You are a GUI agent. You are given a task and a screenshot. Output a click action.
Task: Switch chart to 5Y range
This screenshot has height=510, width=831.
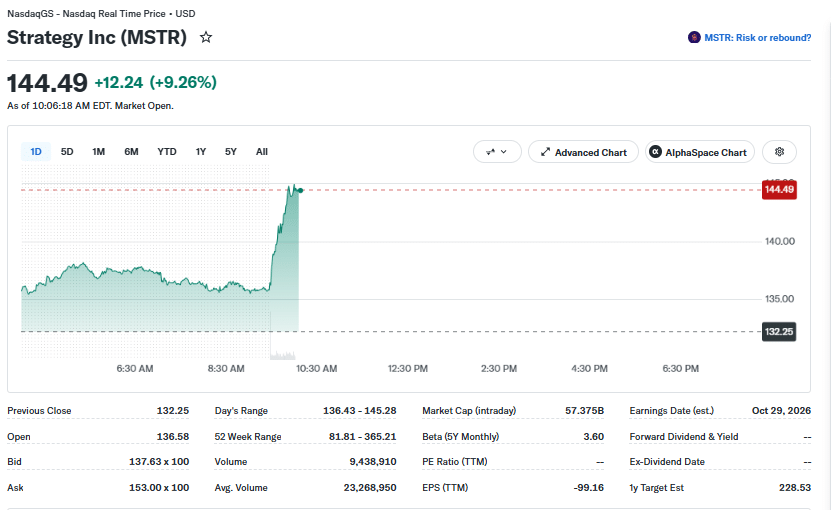pyautogui.click(x=231, y=152)
